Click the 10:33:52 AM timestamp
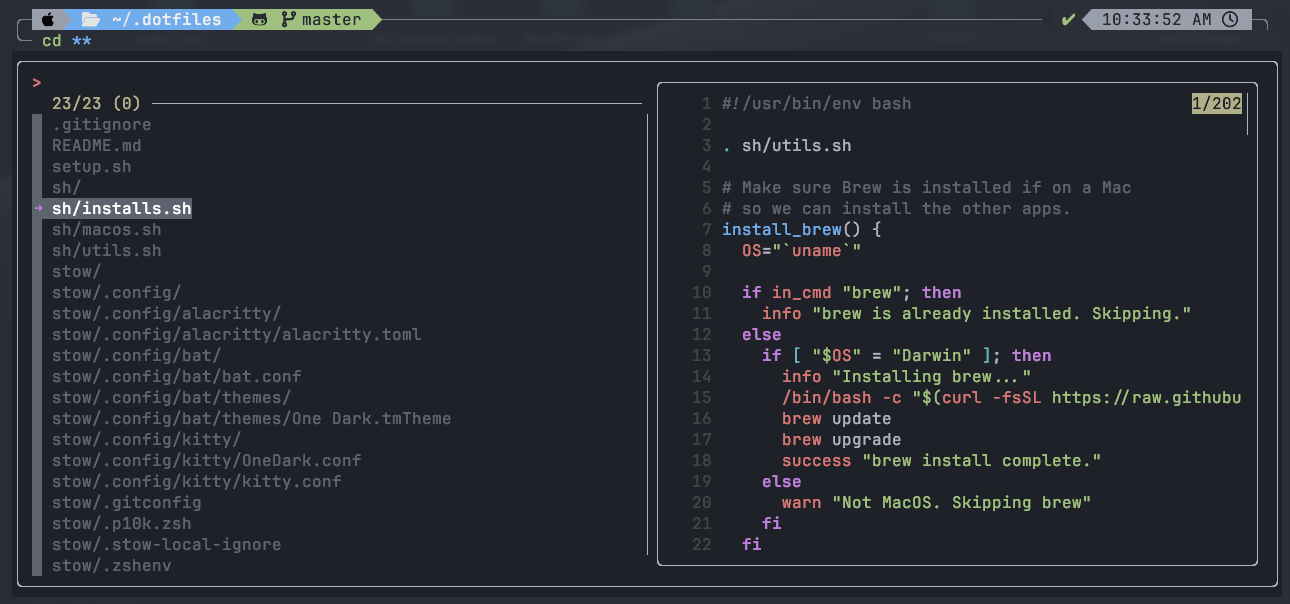The image size is (1290, 604). point(1157,19)
